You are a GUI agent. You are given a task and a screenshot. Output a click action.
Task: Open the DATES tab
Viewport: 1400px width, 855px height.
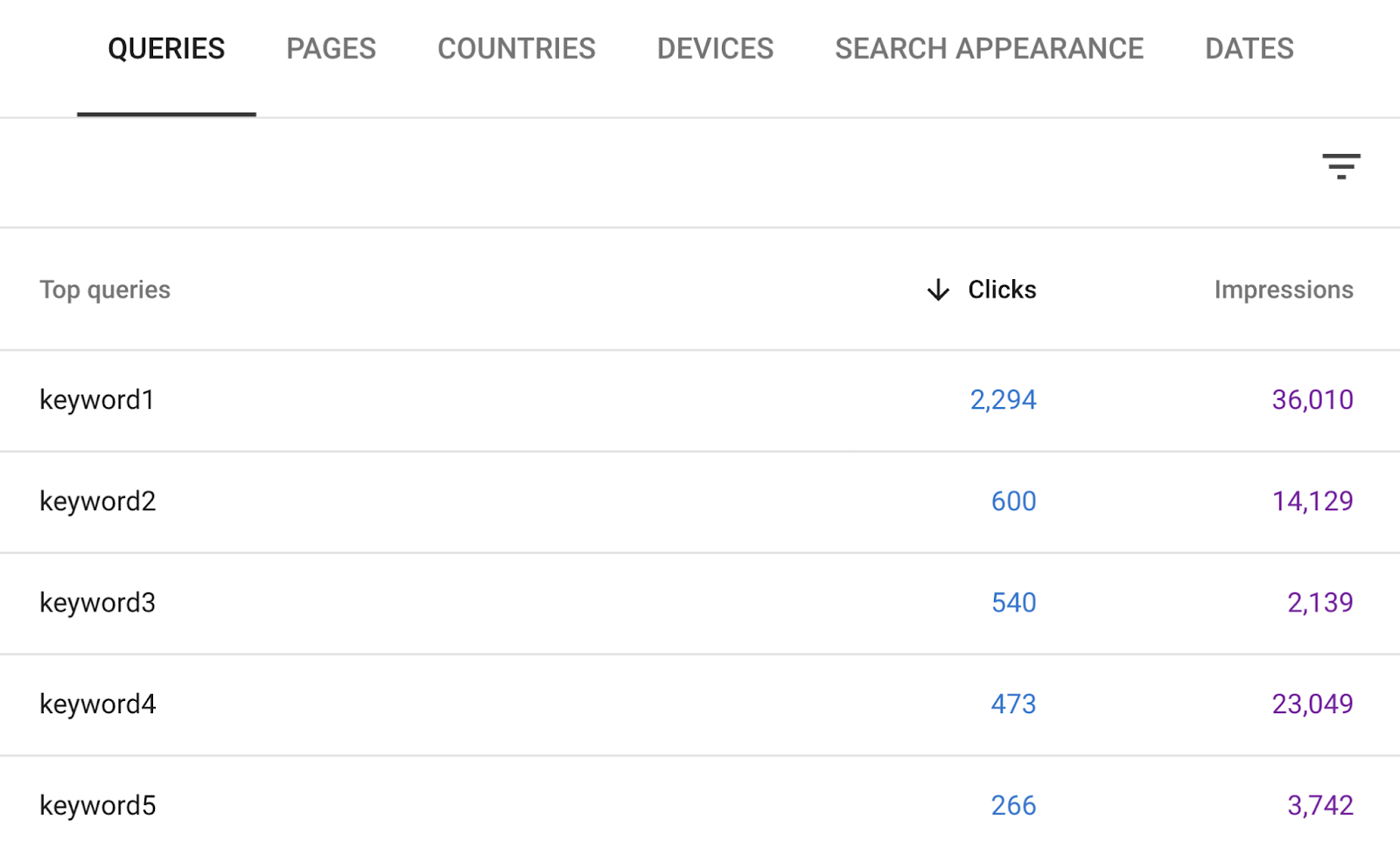tap(1249, 49)
